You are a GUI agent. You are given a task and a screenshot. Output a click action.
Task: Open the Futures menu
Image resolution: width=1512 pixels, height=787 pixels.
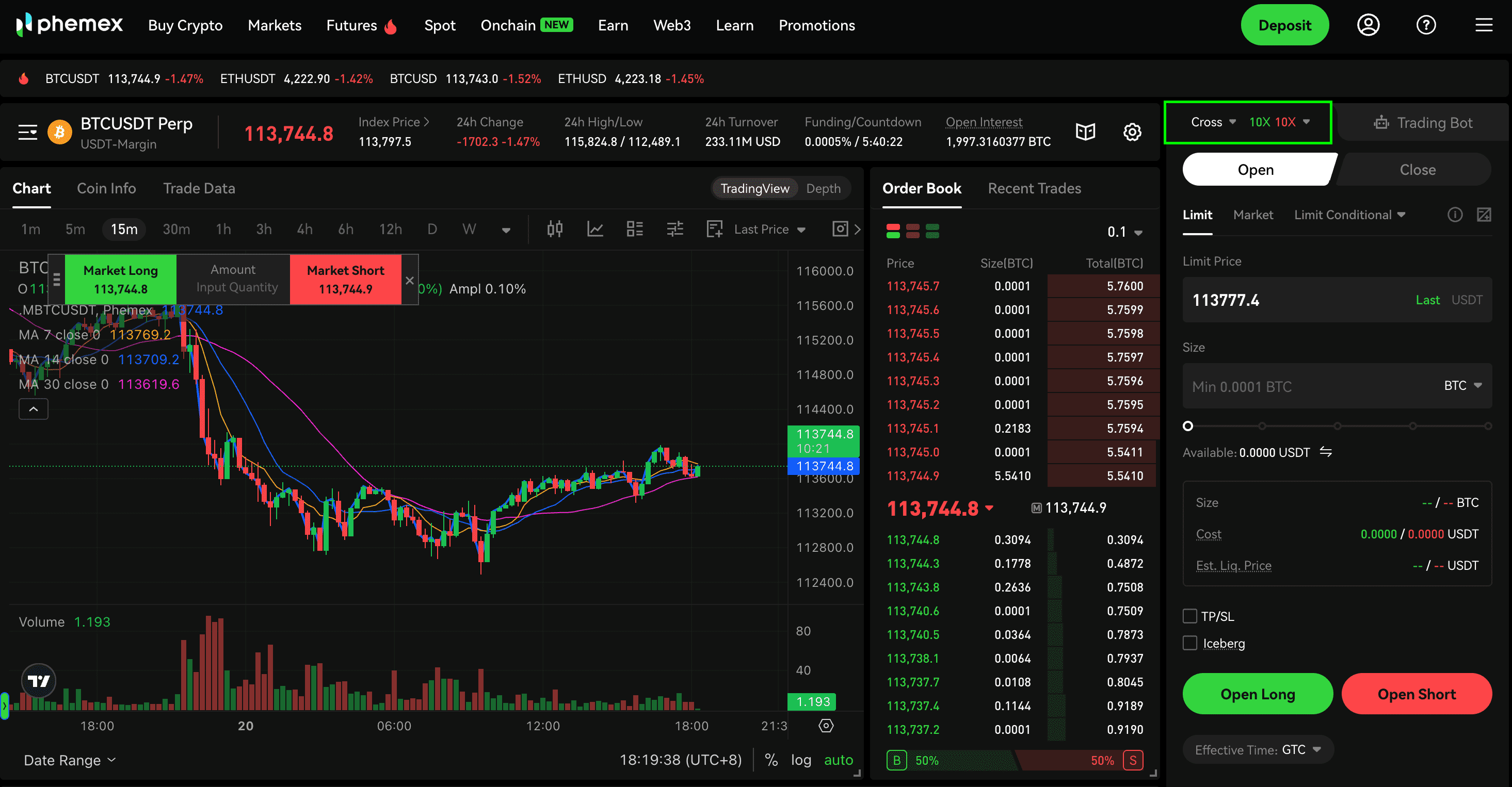pos(362,25)
